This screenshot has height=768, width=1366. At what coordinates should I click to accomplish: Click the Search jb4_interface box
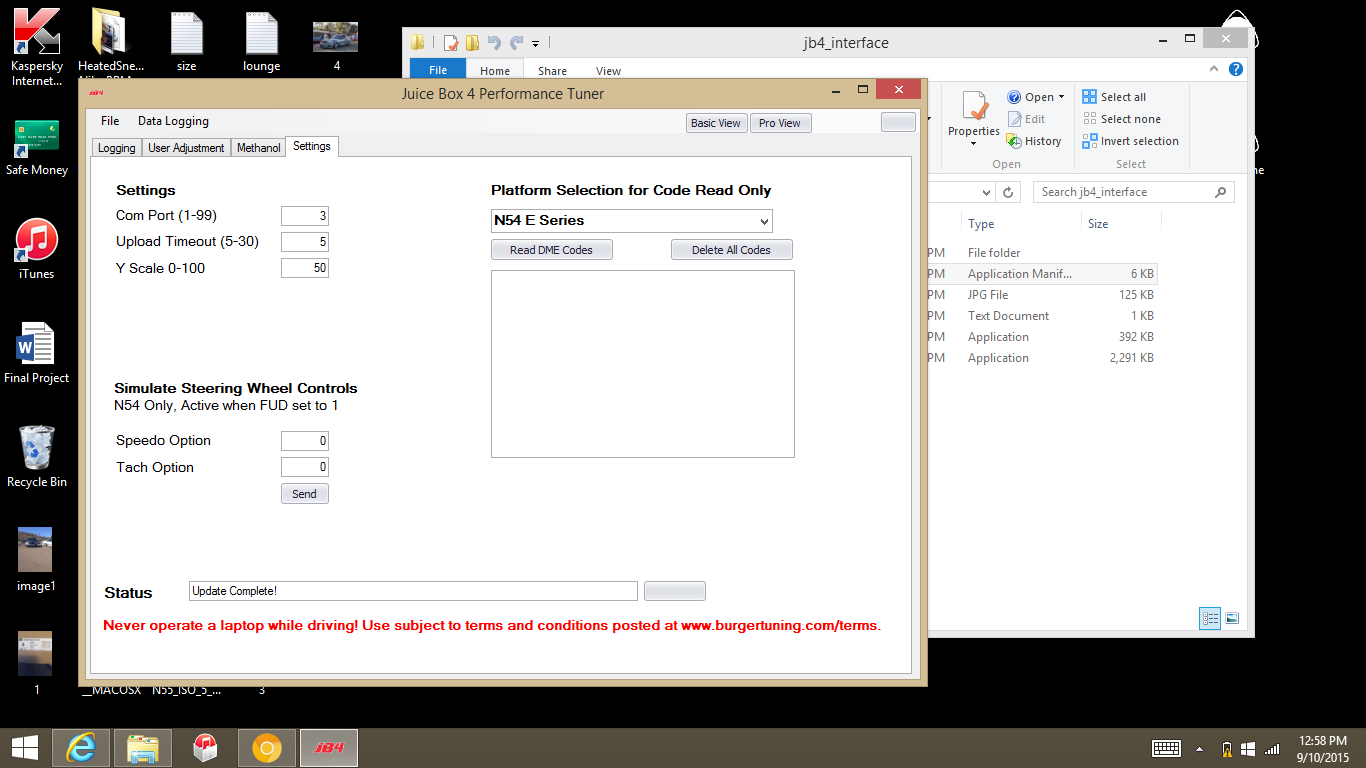tap(1134, 192)
